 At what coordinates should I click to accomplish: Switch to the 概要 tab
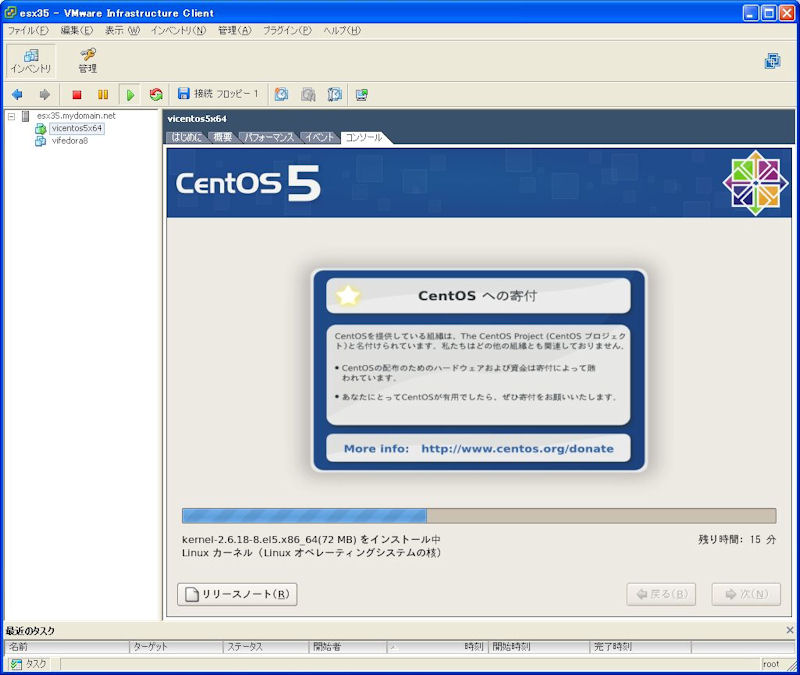click(222, 137)
